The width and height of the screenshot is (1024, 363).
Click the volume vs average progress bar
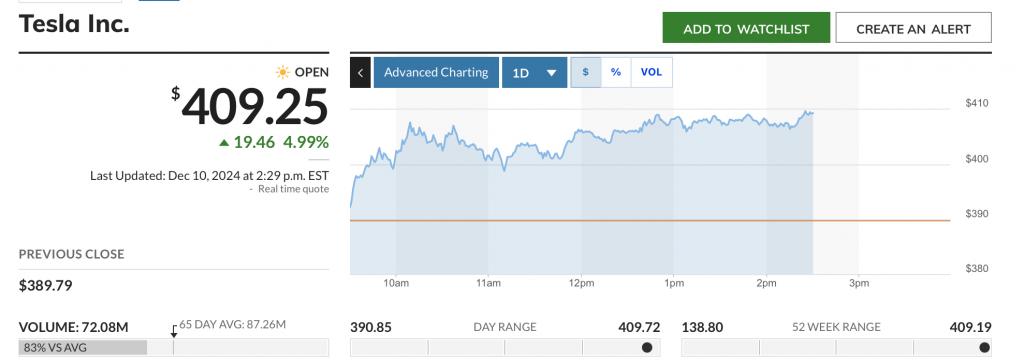pos(174,347)
